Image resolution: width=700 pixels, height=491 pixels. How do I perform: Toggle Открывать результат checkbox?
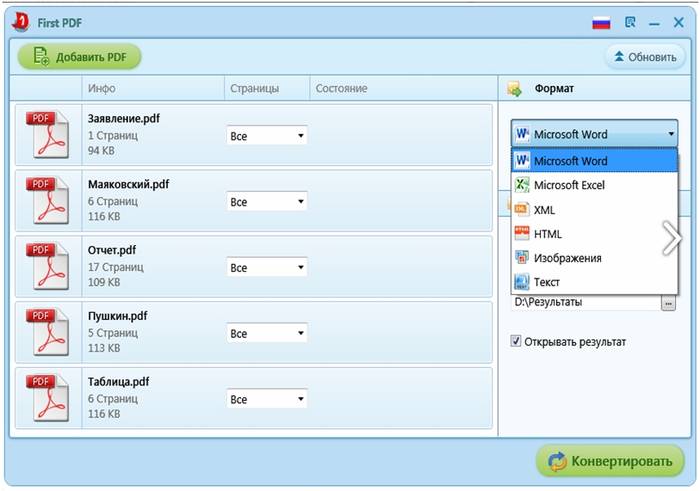[516, 341]
